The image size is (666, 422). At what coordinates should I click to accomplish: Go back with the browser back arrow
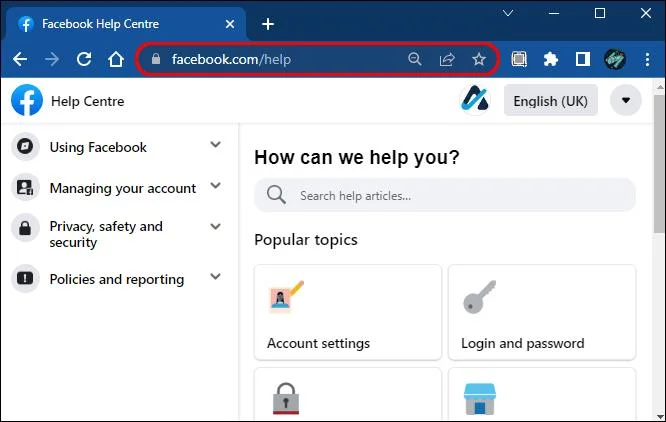20,59
